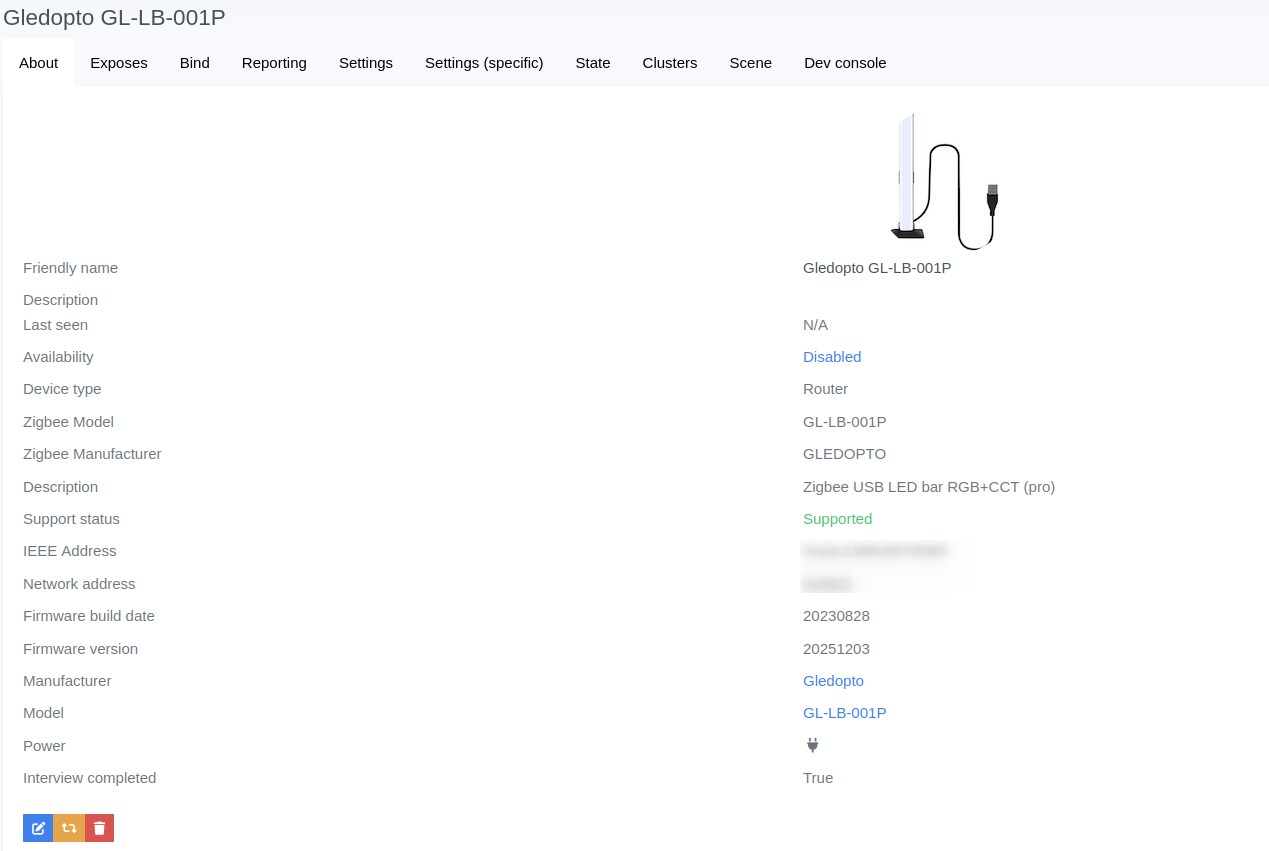Open the Scene tab

click(751, 63)
